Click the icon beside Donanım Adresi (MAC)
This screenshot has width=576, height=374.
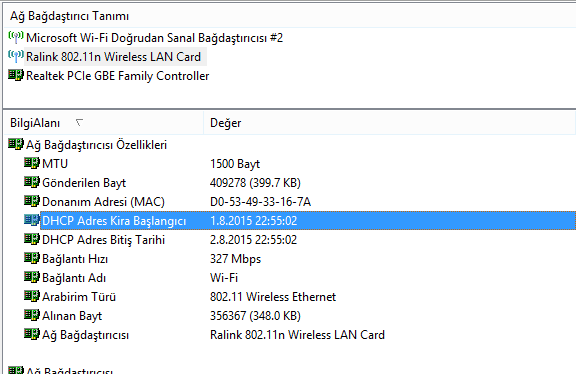tap(32, 201)
